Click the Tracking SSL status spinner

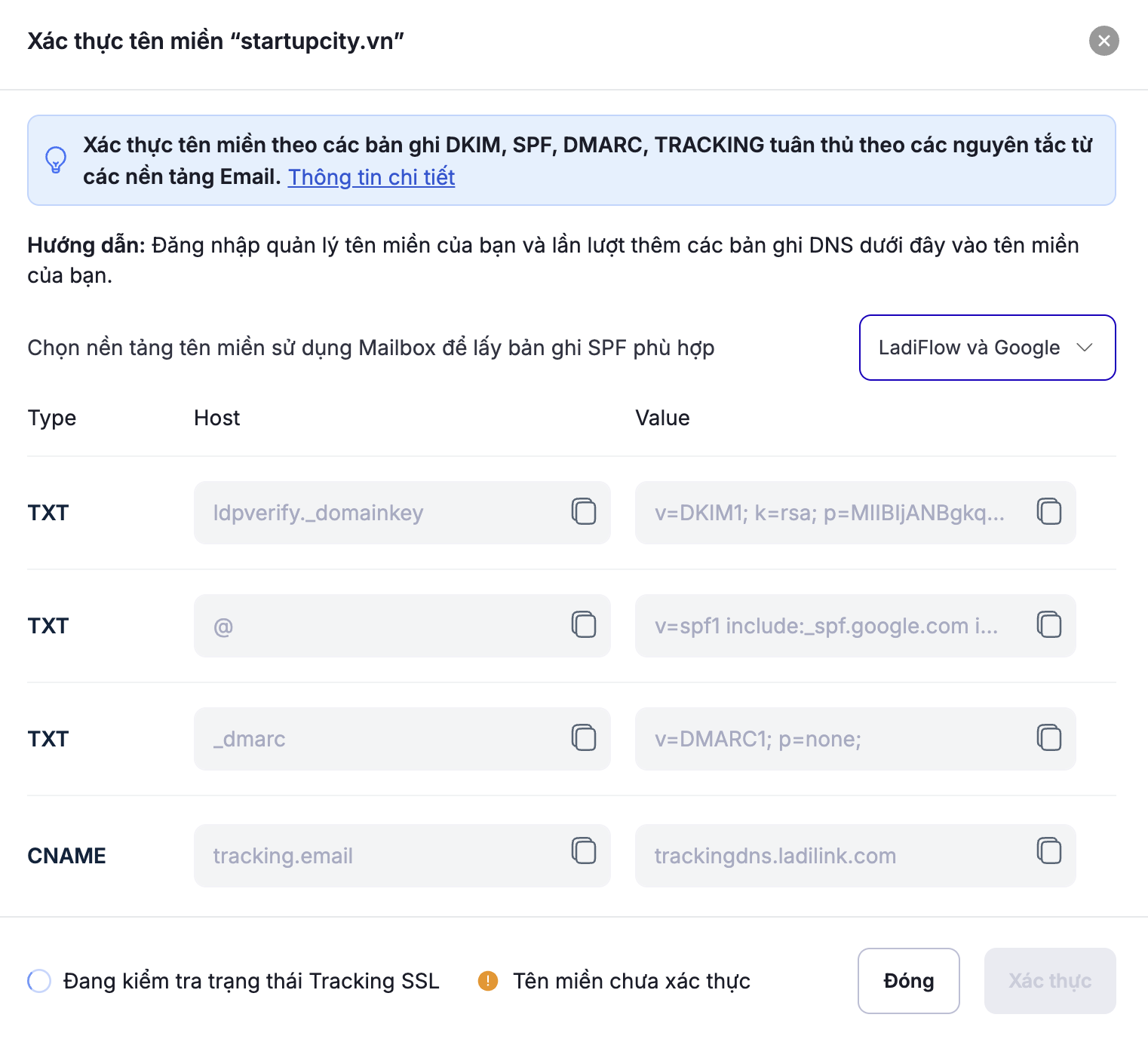tap(39, 981)
